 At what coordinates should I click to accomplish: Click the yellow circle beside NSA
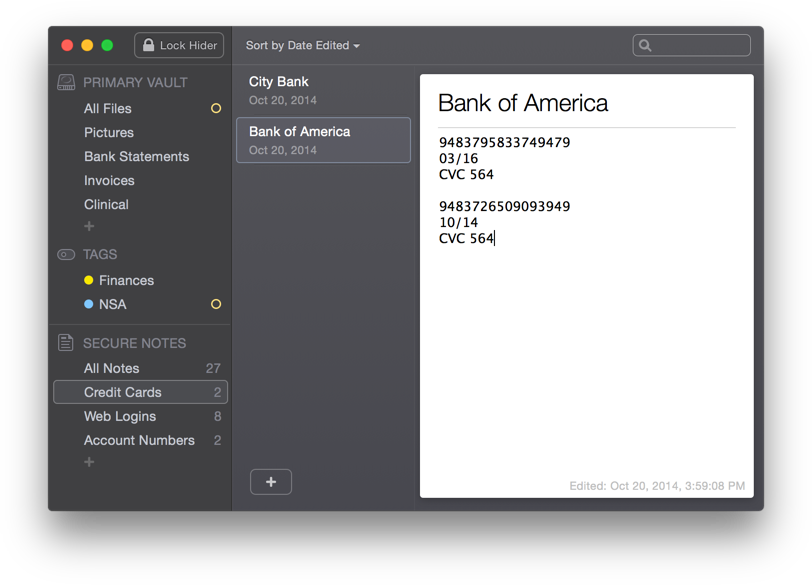(216, 304)
